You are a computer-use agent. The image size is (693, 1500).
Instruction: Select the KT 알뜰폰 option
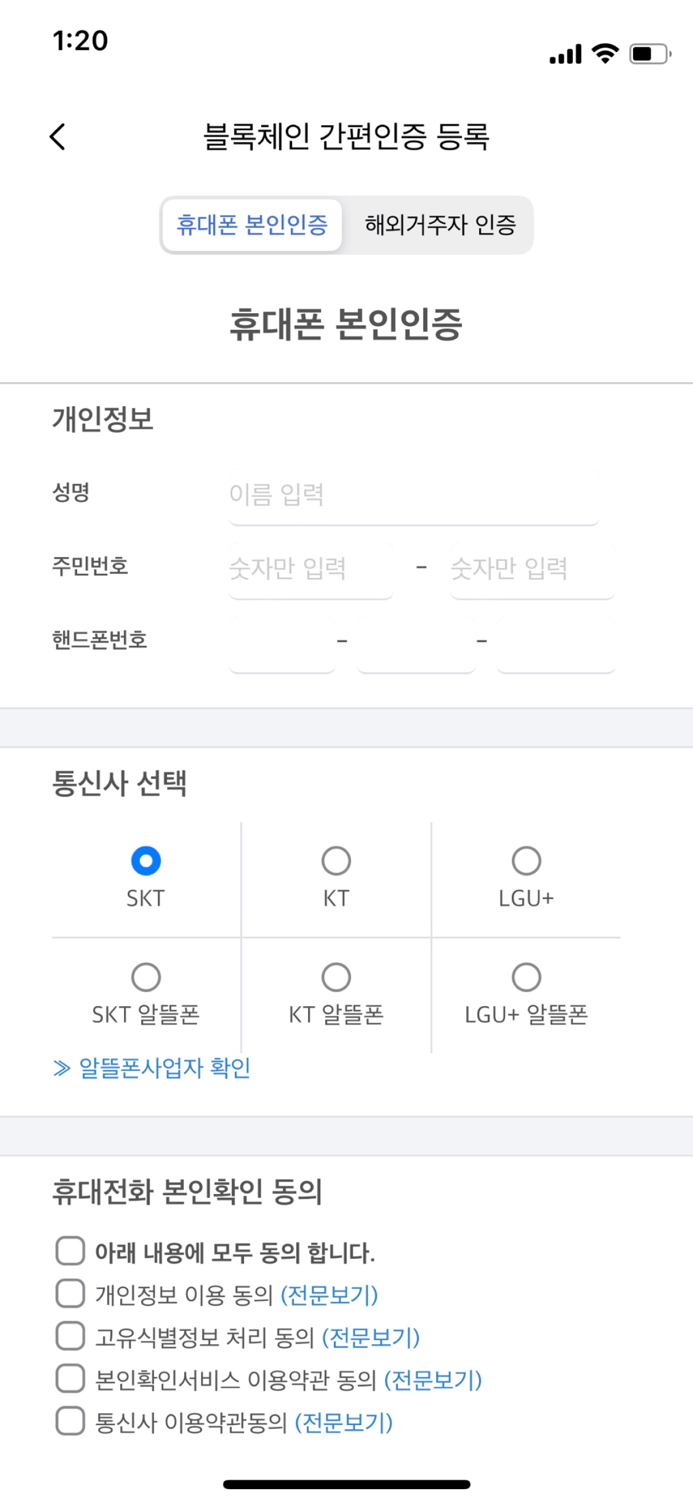(336, 975)
